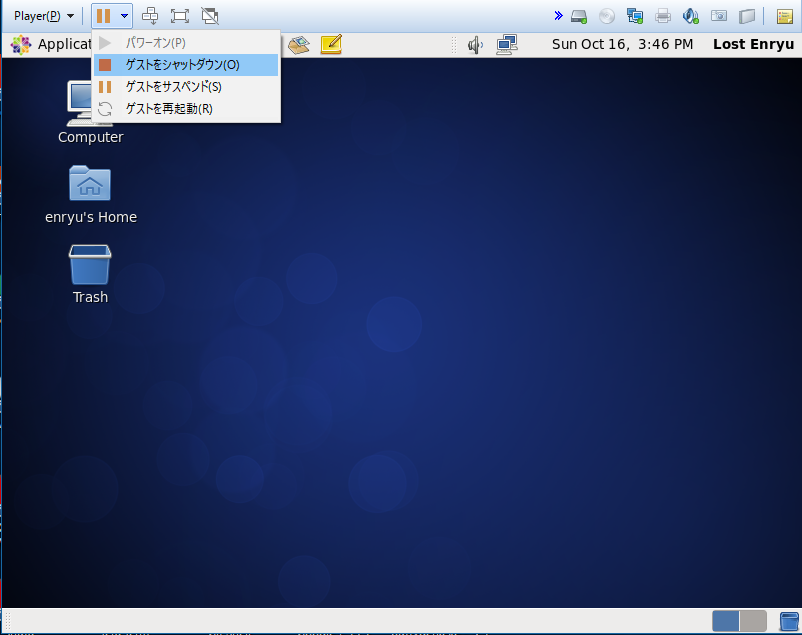Click the webcam camera device icon

[719, 16]
